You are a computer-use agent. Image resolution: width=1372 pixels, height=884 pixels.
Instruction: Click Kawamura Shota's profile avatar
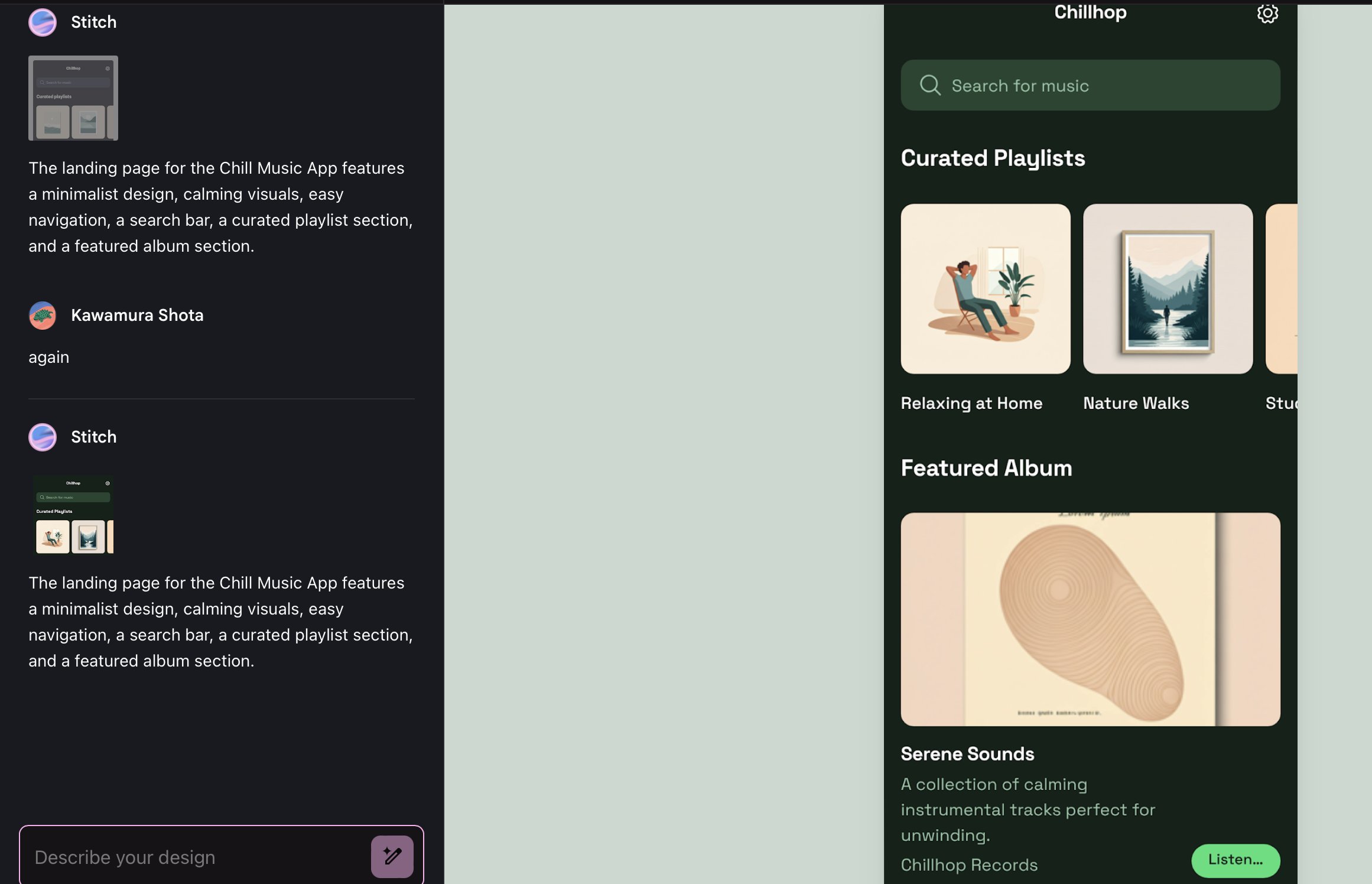point(43,316)
